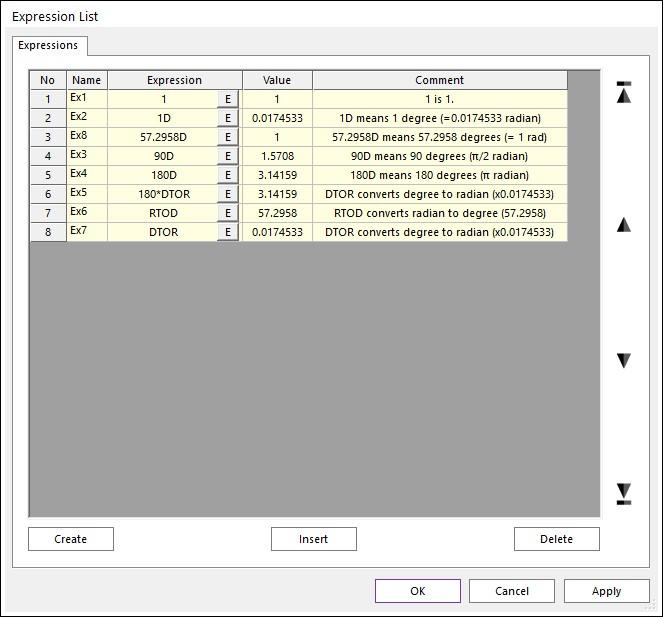Click comment '180D means 180 degrees'
This screenshot has width=663, height=617.
(440, 176)
